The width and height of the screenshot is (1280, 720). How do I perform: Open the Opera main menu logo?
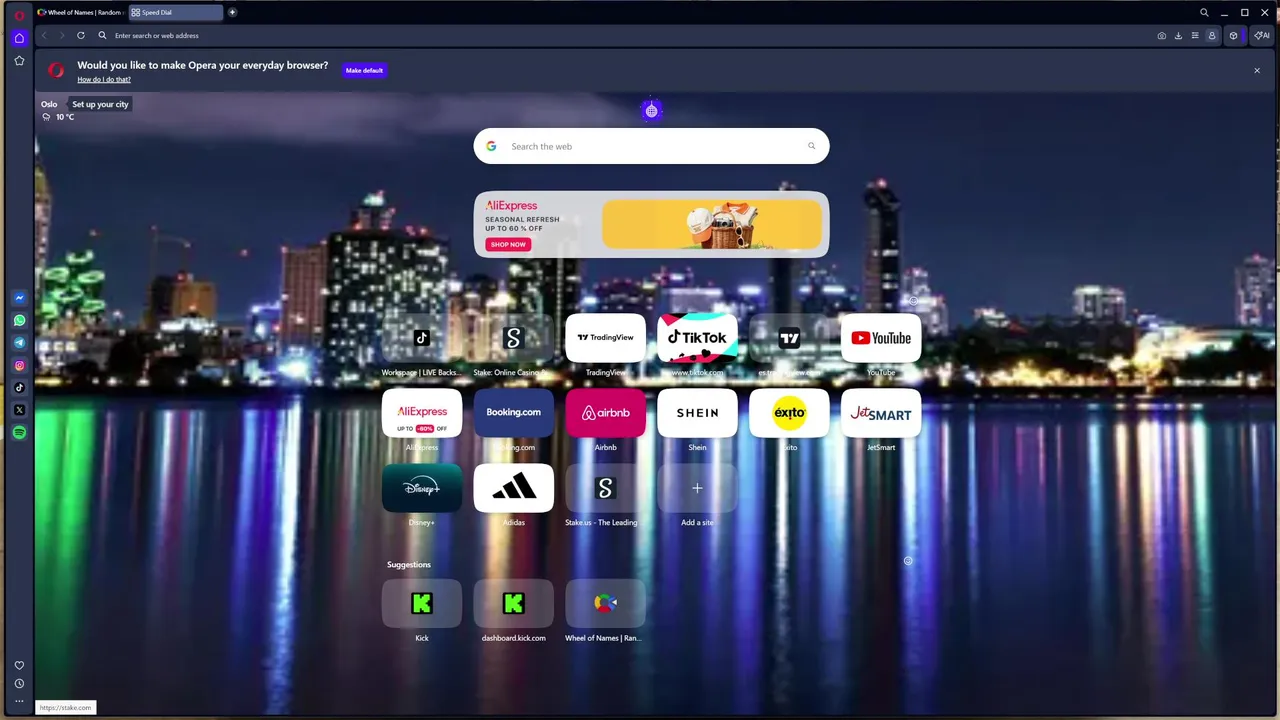point(19,14)
